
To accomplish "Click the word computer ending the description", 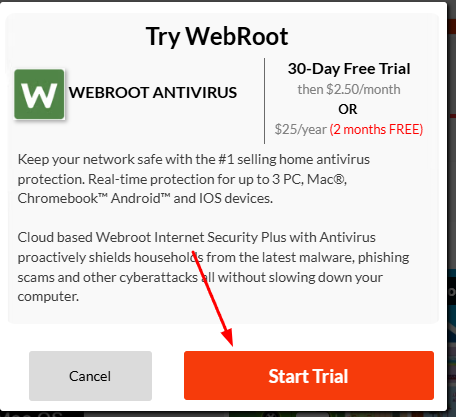I will (47, 297).
